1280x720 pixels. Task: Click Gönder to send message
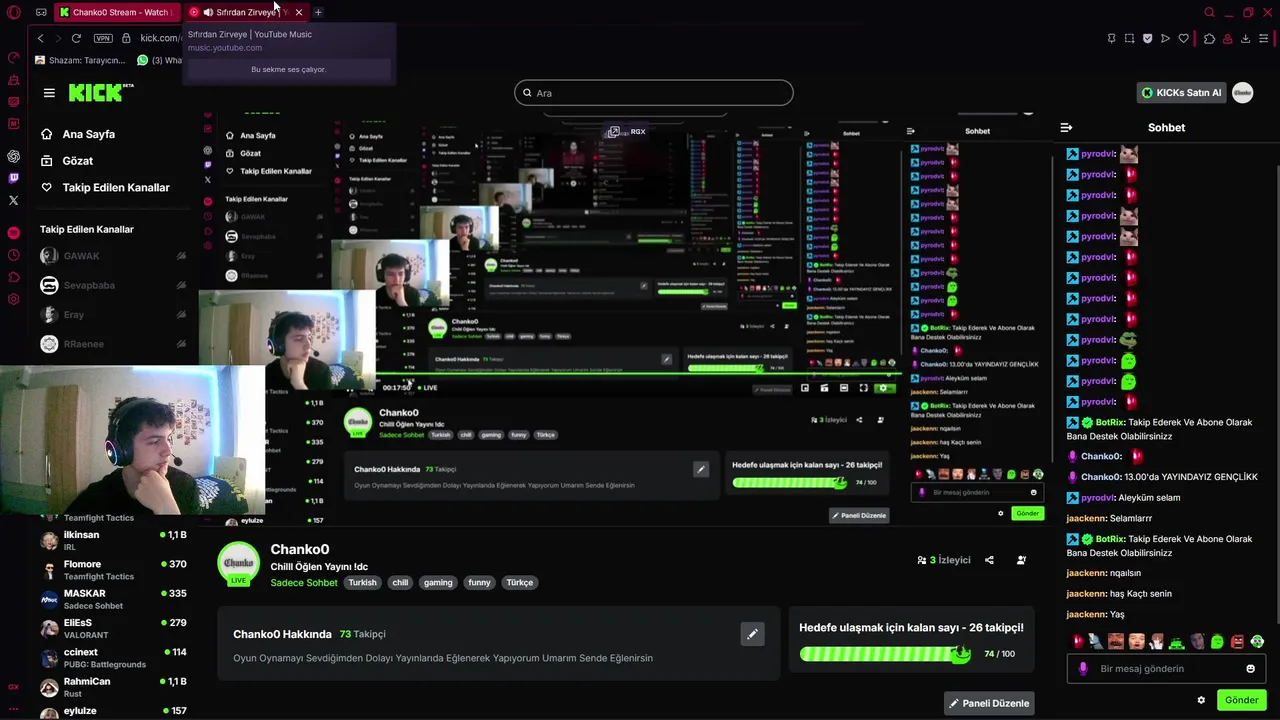pos(1242,700)
